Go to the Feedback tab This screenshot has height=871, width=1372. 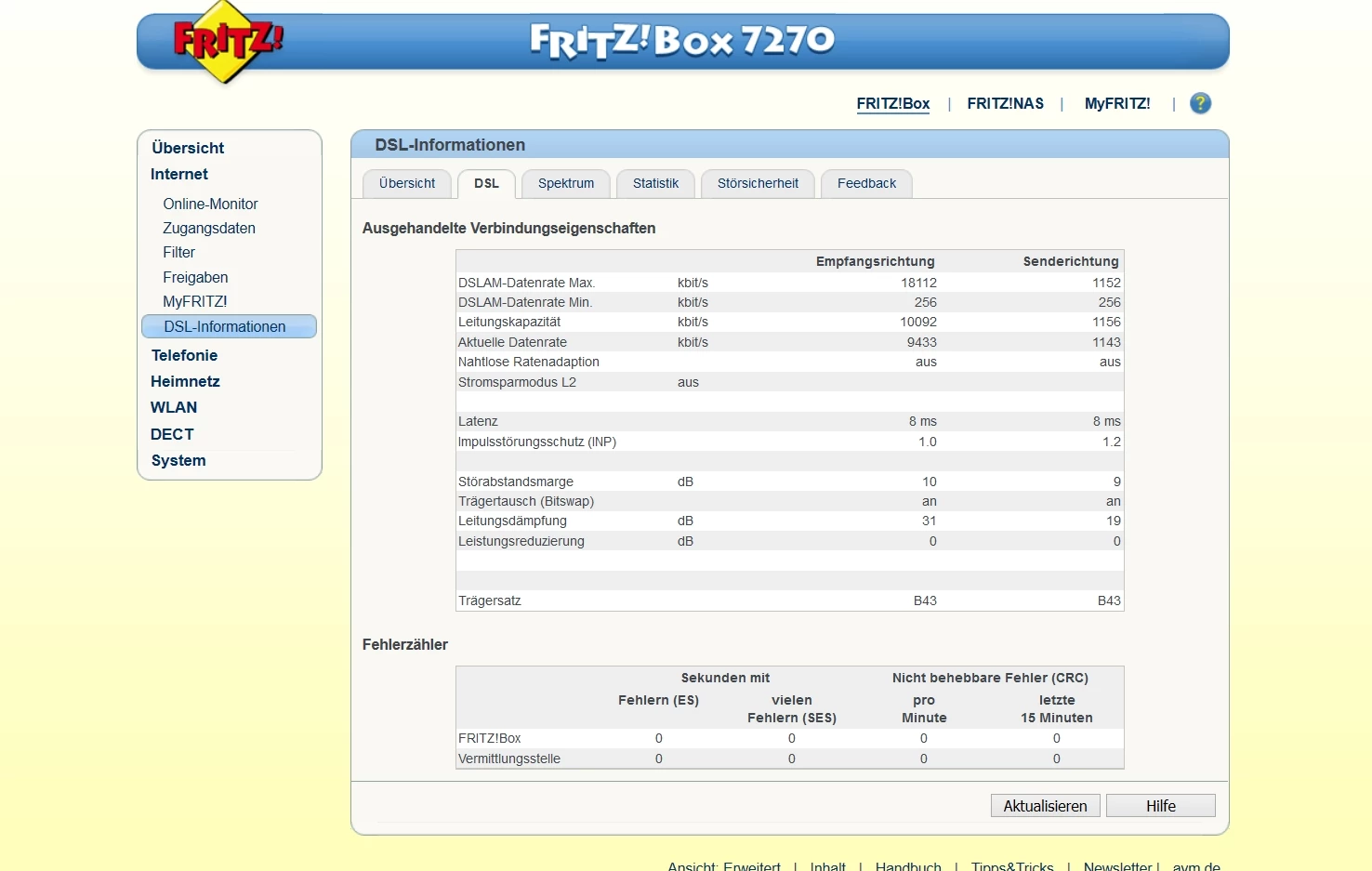(866, 184)
